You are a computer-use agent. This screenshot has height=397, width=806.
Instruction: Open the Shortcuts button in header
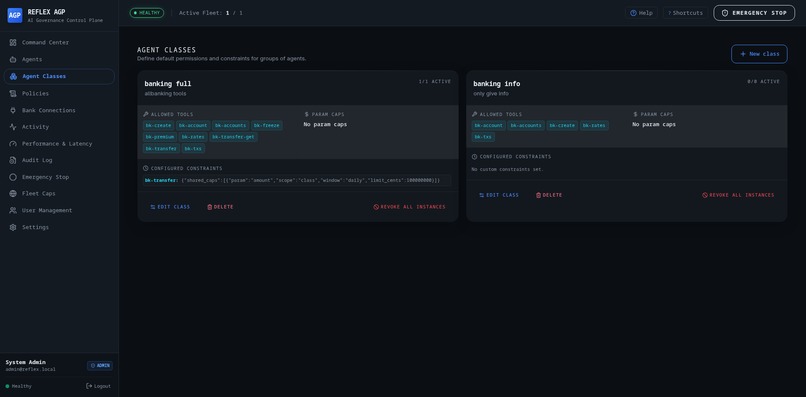685,13
